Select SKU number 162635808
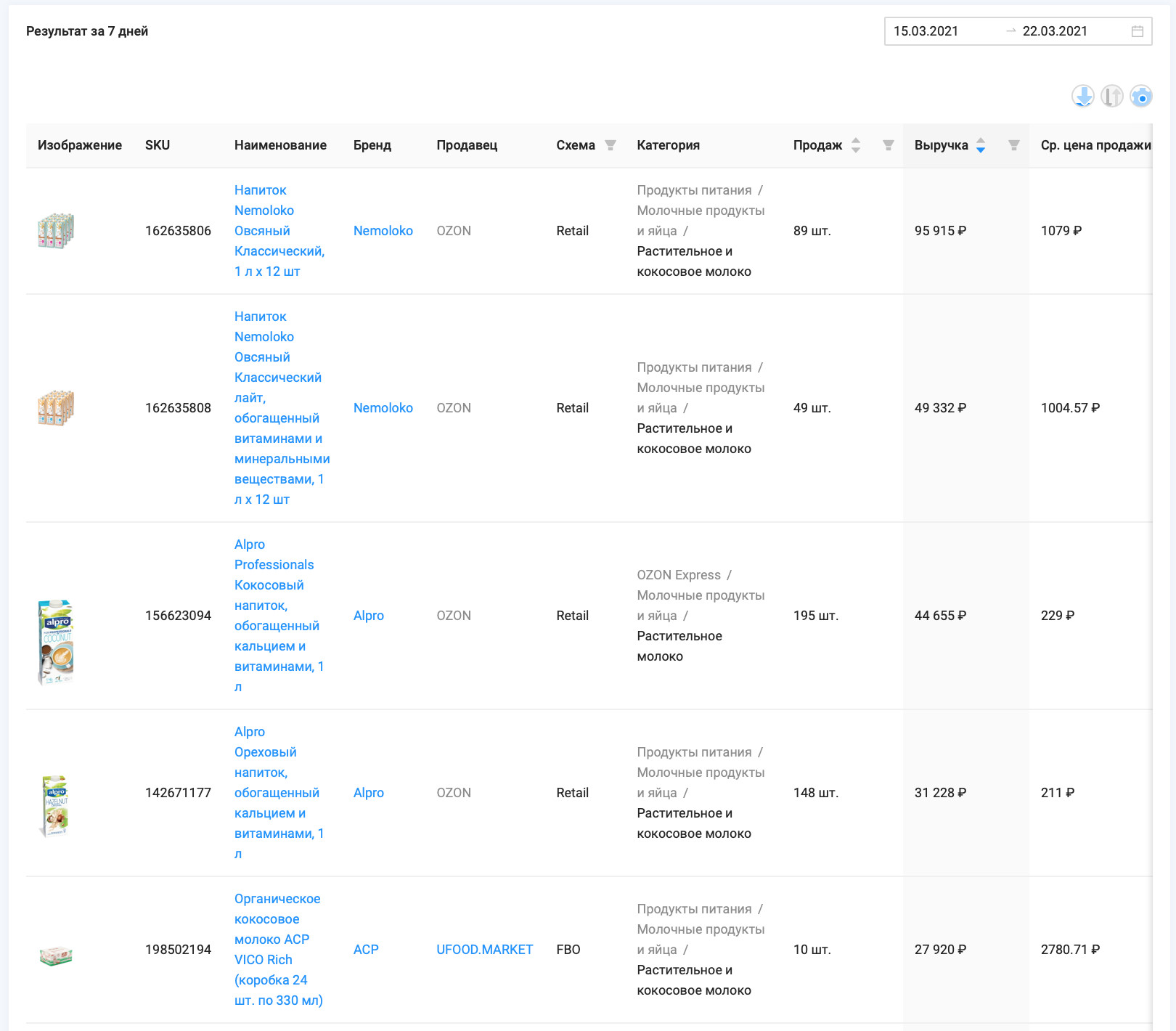This screenshot has width=1176, height=1031. (178, 408)
